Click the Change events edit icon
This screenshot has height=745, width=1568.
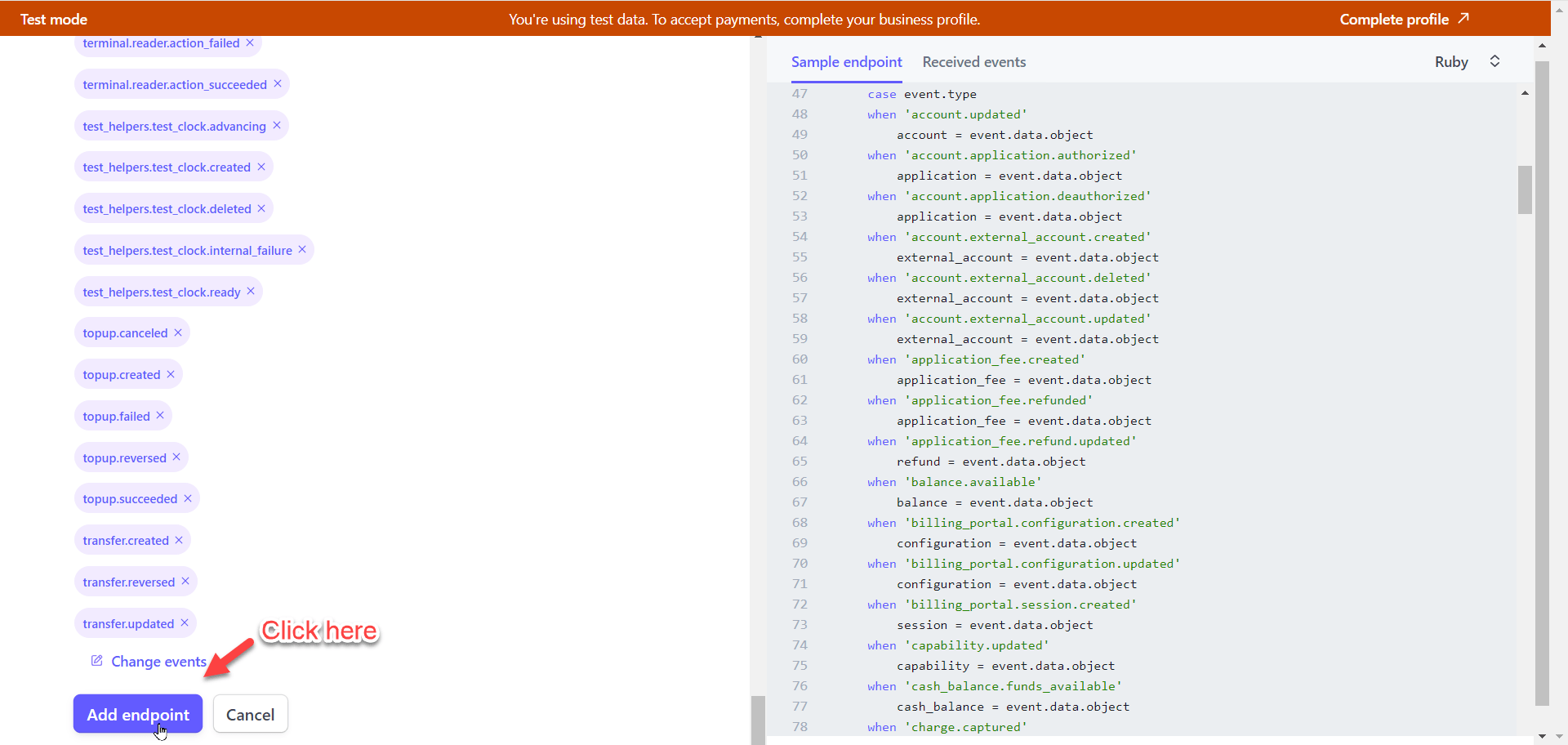97,661
